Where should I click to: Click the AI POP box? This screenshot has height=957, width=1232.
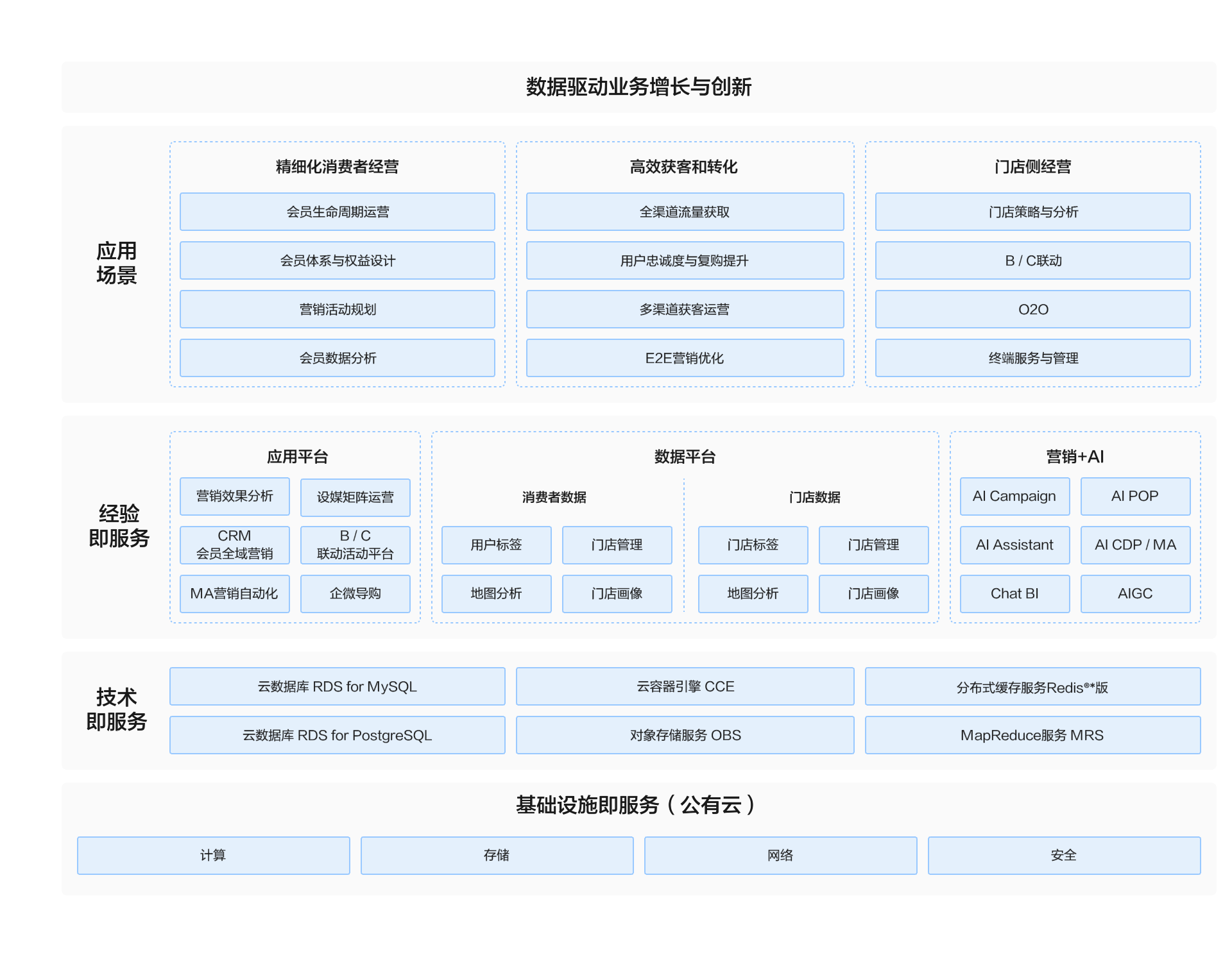coord(1136,496)
